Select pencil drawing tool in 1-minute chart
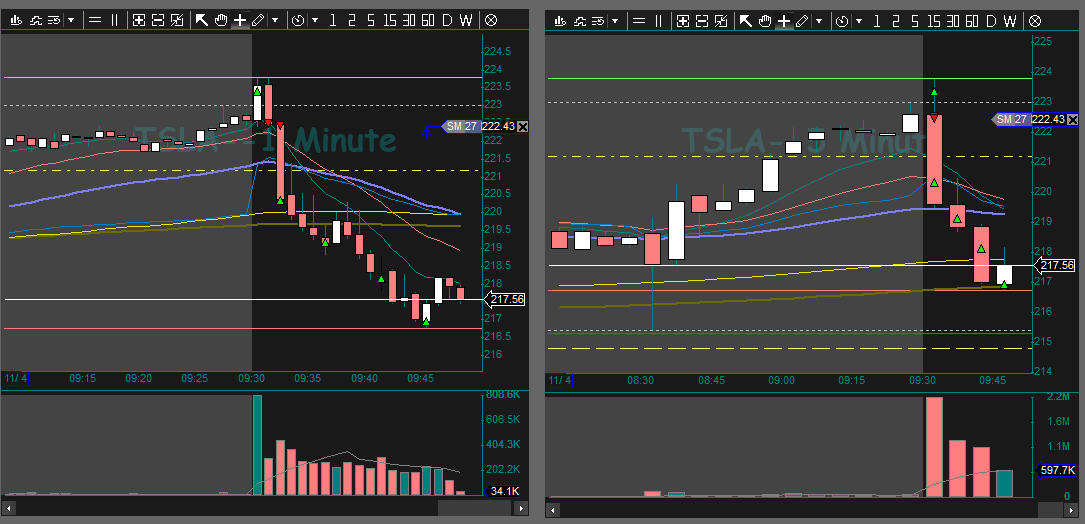This screenshot has width=1085, height=524. coord(258,20)
